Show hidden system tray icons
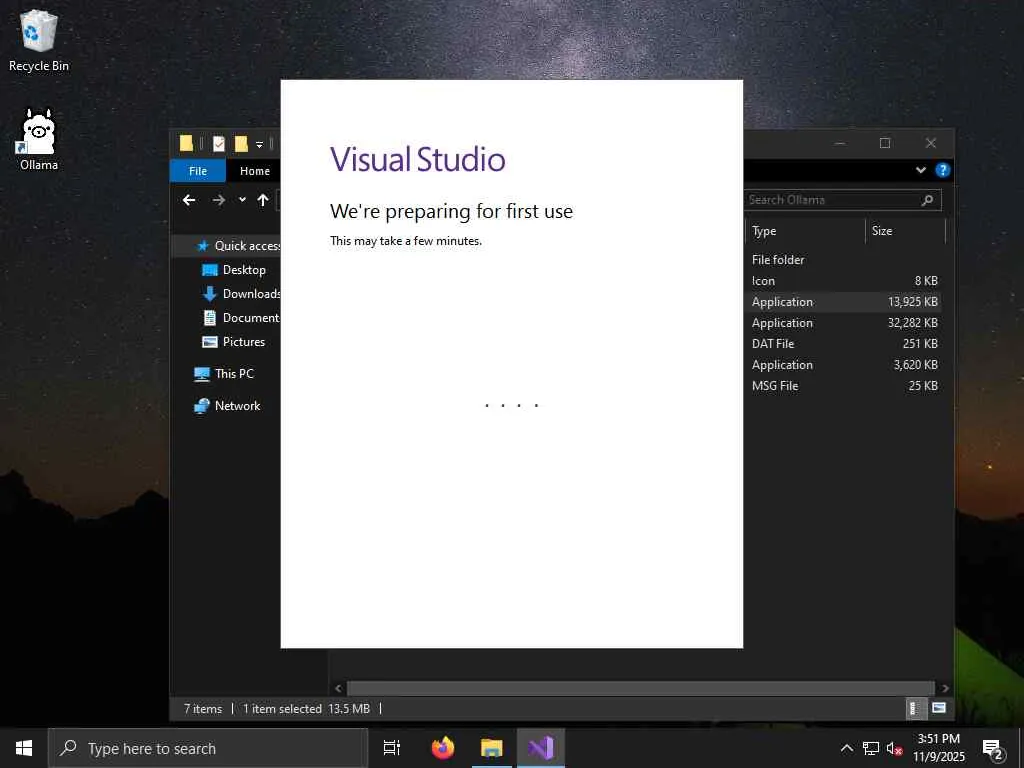 [846, 748]
